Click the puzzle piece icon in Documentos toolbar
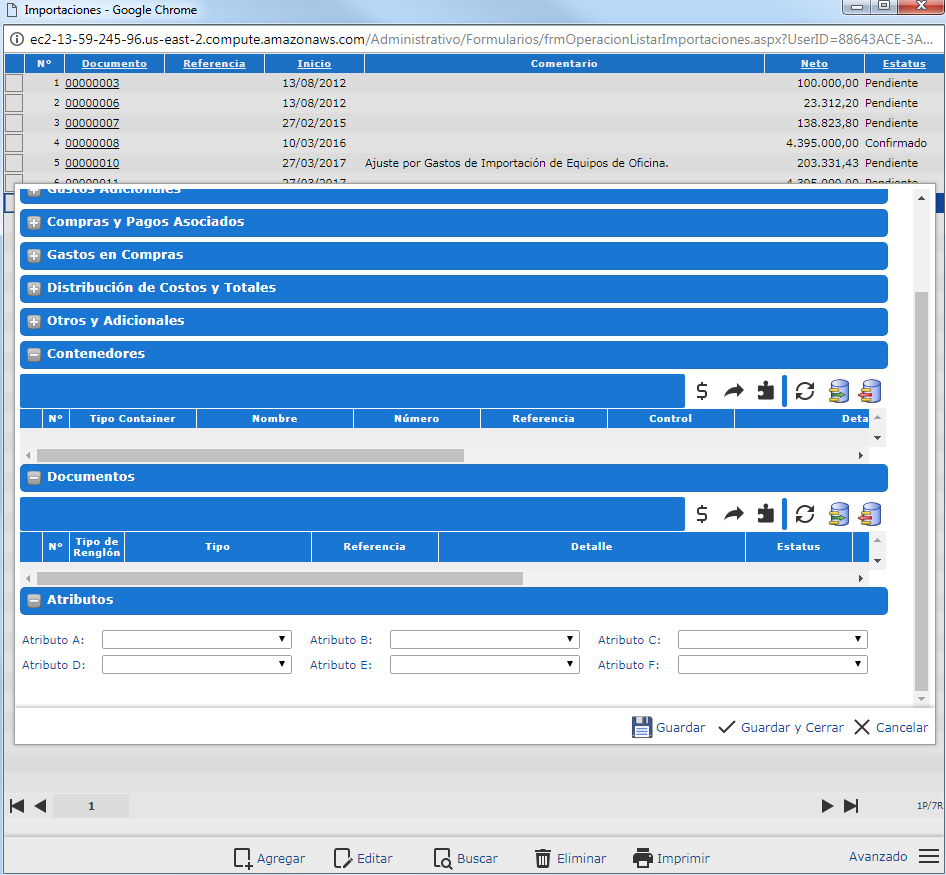This screenshot has width=946, height=875. (766, 514)
